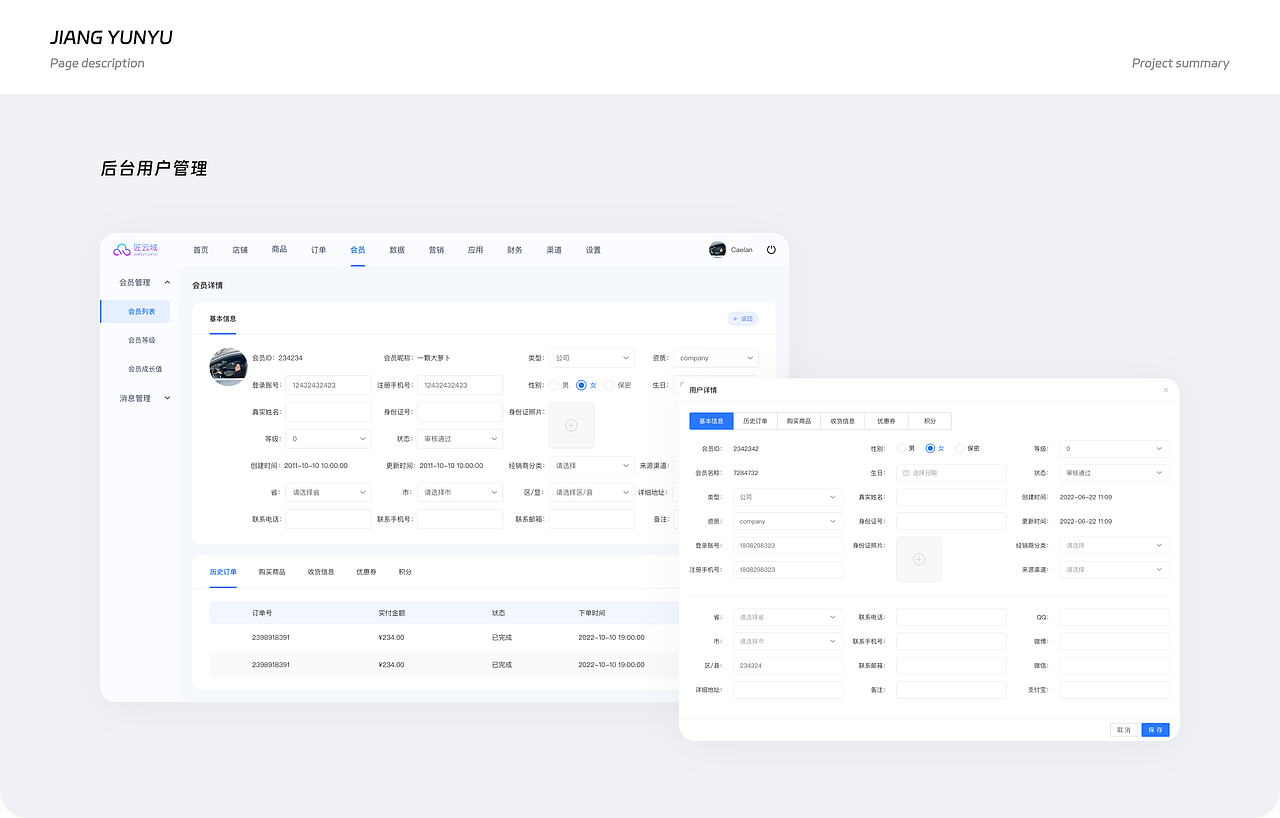Screen dimensions: 1280x818
Task: Open the 等级 dropdown on 会员详情 page
Action: pyautogui.click(x=328, y=439)
